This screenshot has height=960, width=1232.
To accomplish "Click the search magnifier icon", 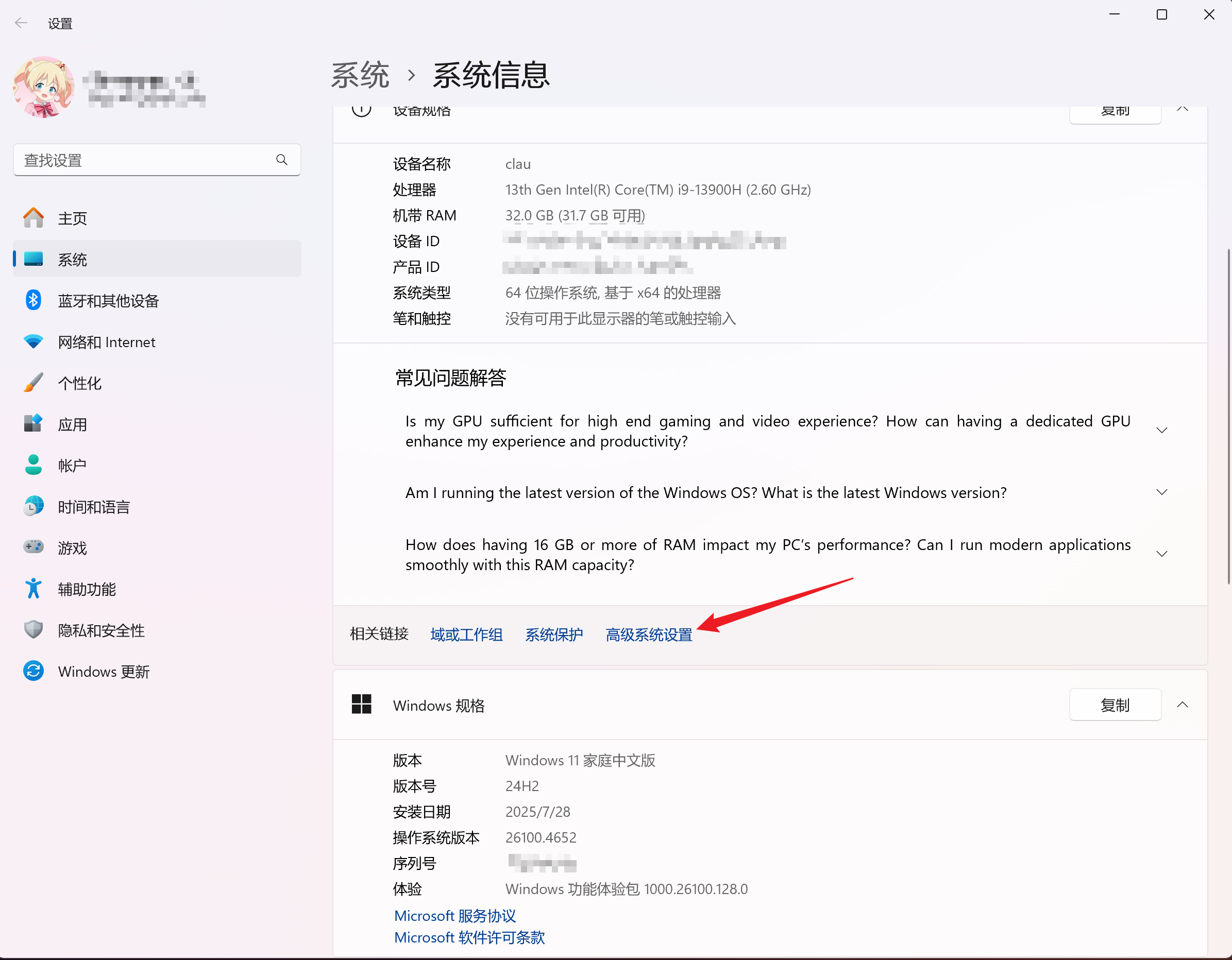I will [281, 160].
